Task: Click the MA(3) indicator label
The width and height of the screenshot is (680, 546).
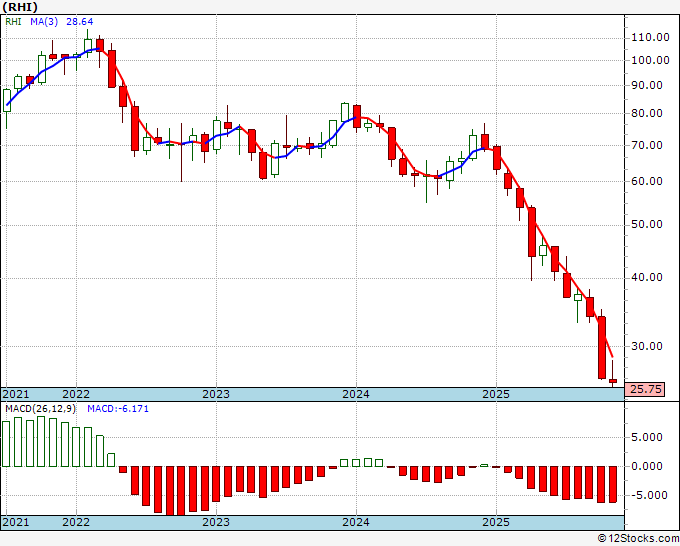Action: tap(44, 22)
